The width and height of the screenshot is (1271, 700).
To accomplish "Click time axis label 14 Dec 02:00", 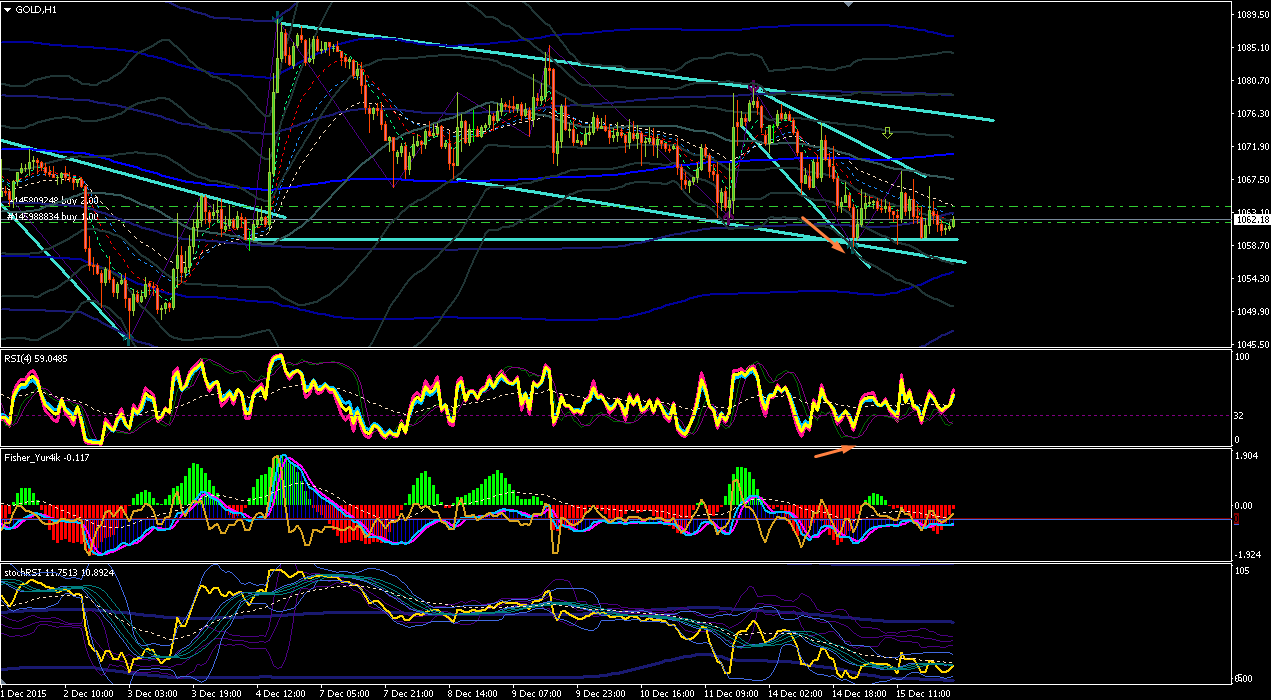I will pyautogui.click(x=797, y=692).
